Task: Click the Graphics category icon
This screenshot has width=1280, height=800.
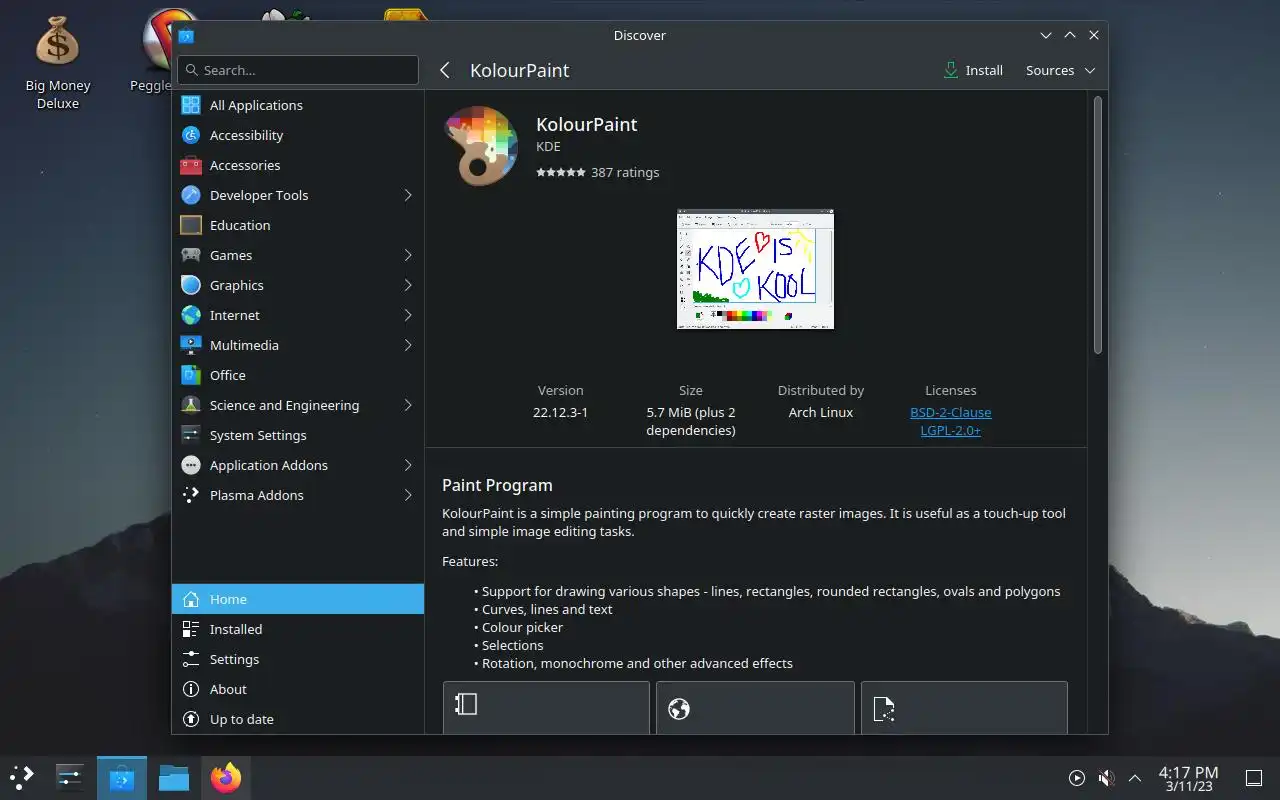Action: [191, 285]
